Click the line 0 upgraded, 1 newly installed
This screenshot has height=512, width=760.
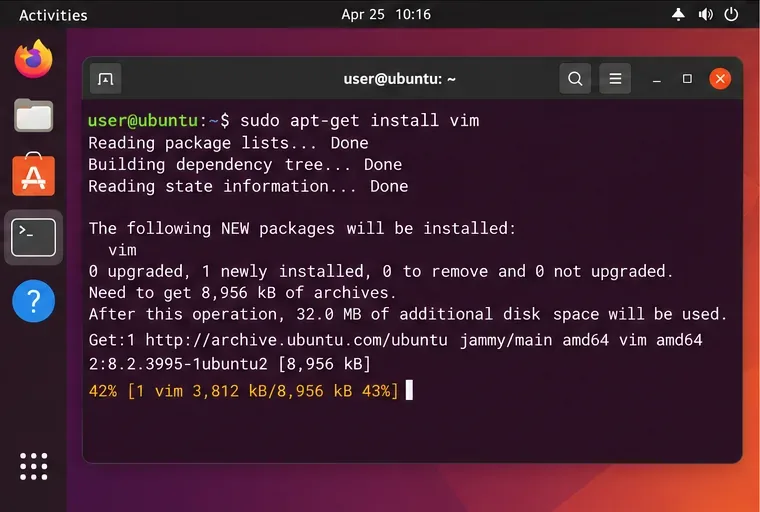point(381,271)
